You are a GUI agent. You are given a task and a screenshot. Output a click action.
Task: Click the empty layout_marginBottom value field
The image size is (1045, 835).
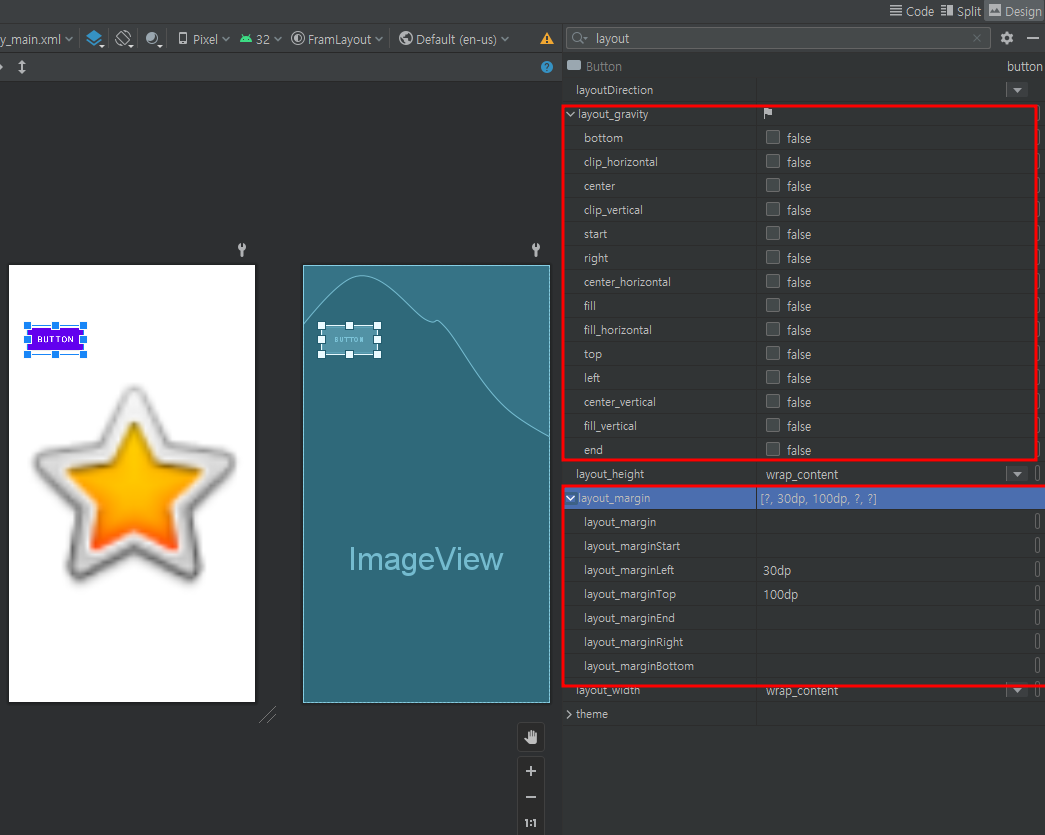pos(894,666)
